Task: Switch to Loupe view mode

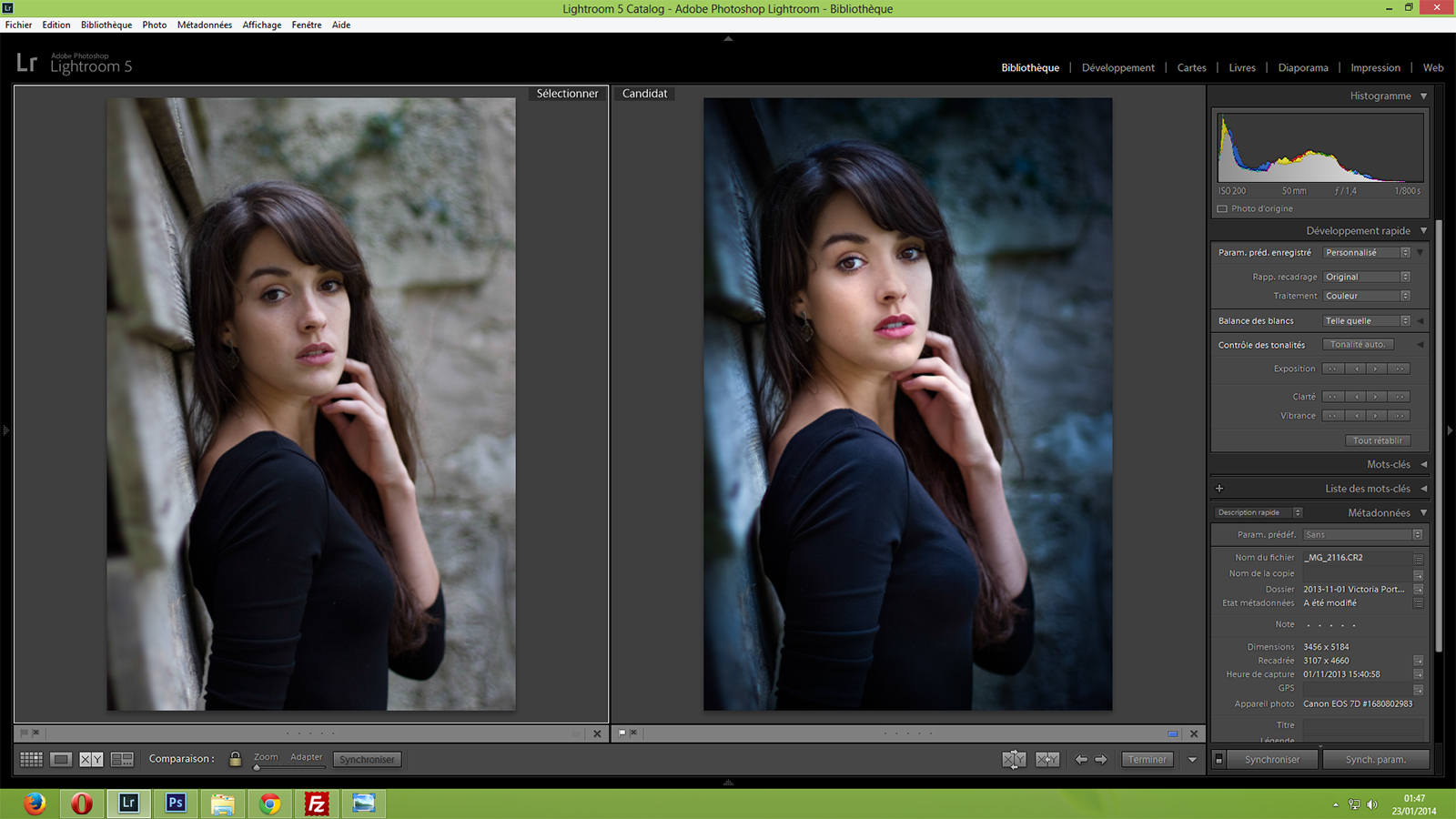Action: [61, 759]
